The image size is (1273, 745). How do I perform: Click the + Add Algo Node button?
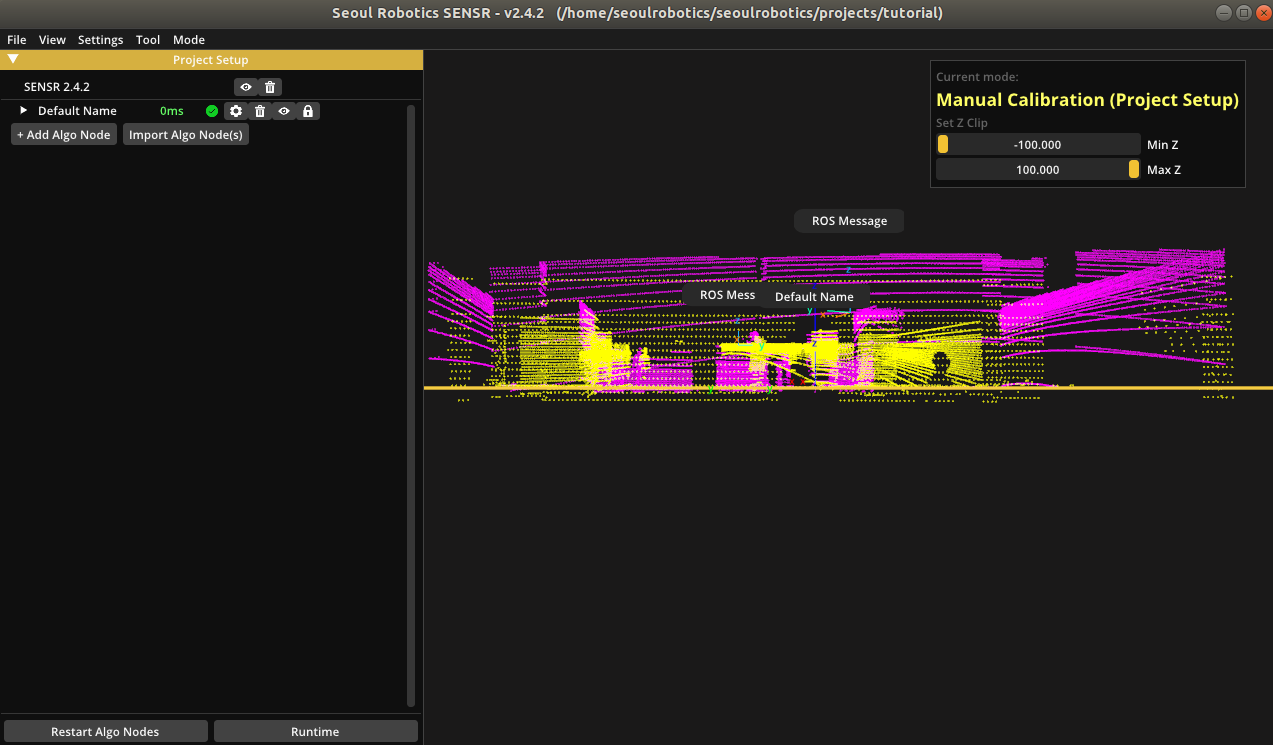[x=64, y=134]
